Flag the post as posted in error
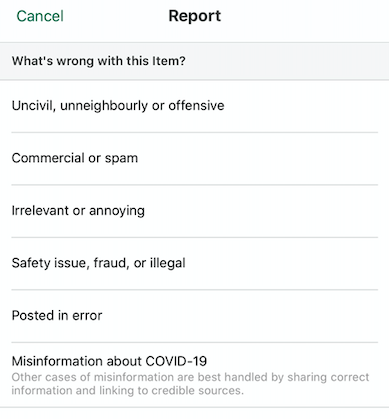Image resolution: width=389 pixels, height=419 pixels. pos(194,316)
